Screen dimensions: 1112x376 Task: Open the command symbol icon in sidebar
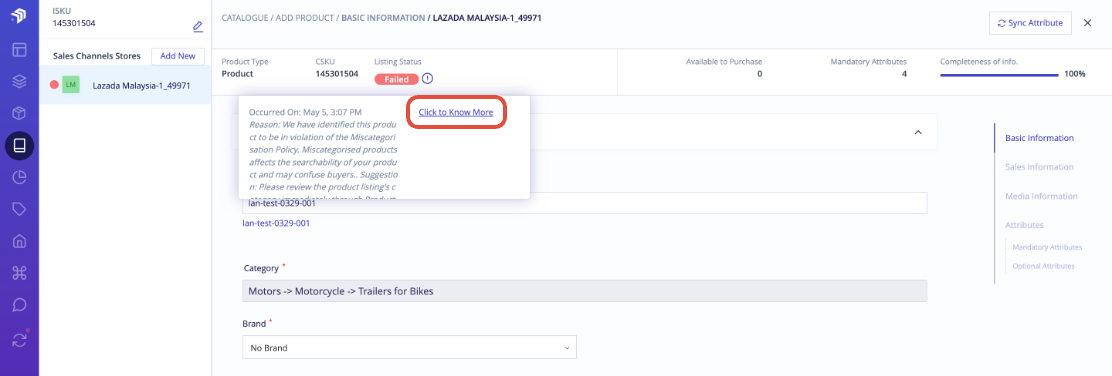pyautogui.click(x=19, y=272)
